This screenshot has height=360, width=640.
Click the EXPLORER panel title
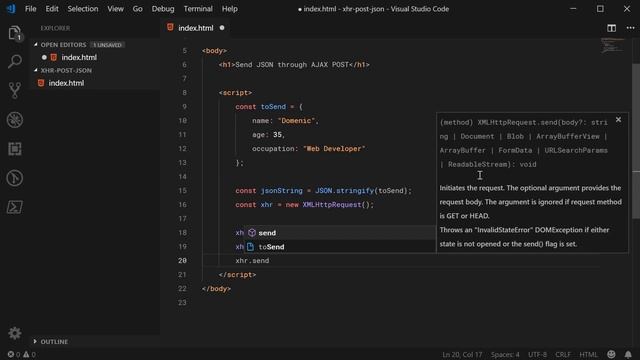[x=55, y=28]
